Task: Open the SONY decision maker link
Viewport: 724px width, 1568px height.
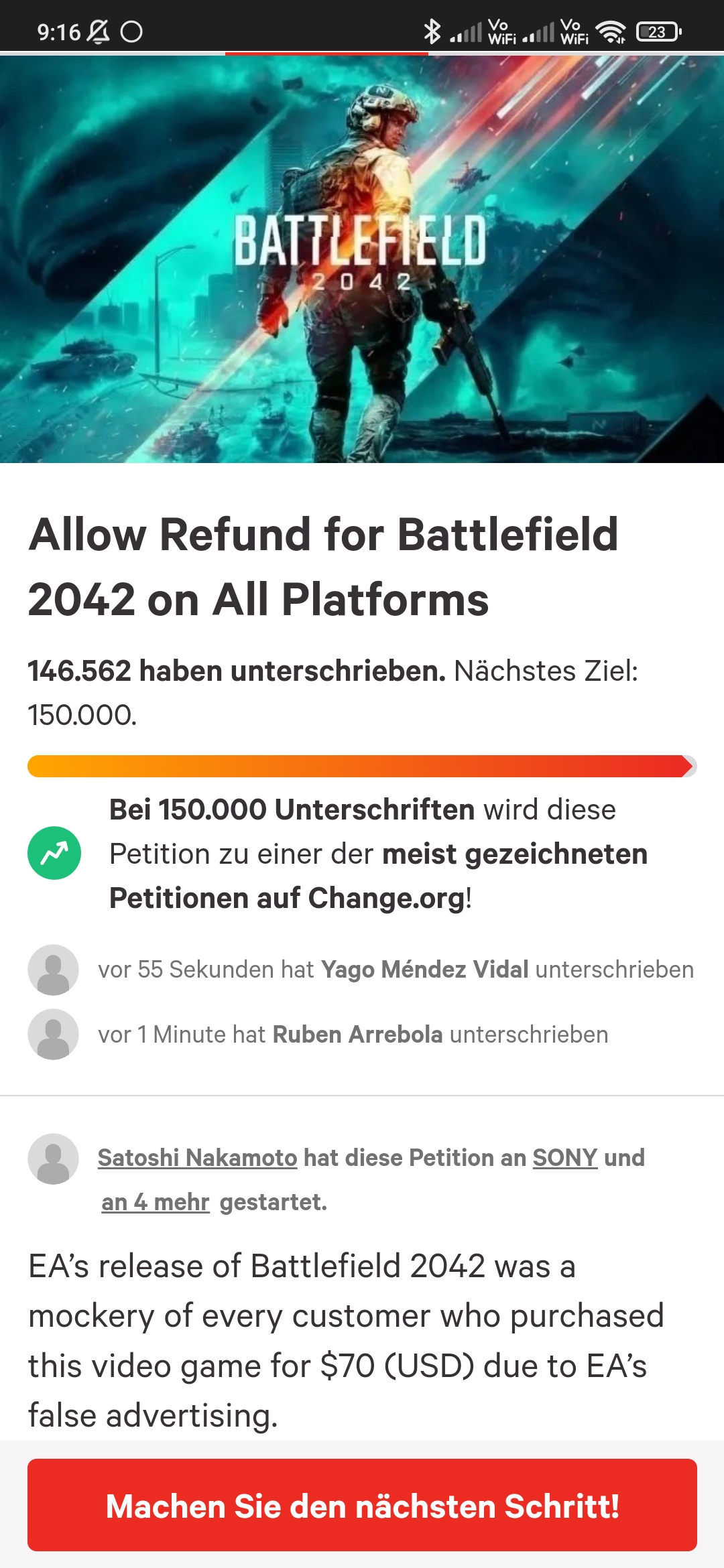Action: (x=564, y=1157)
